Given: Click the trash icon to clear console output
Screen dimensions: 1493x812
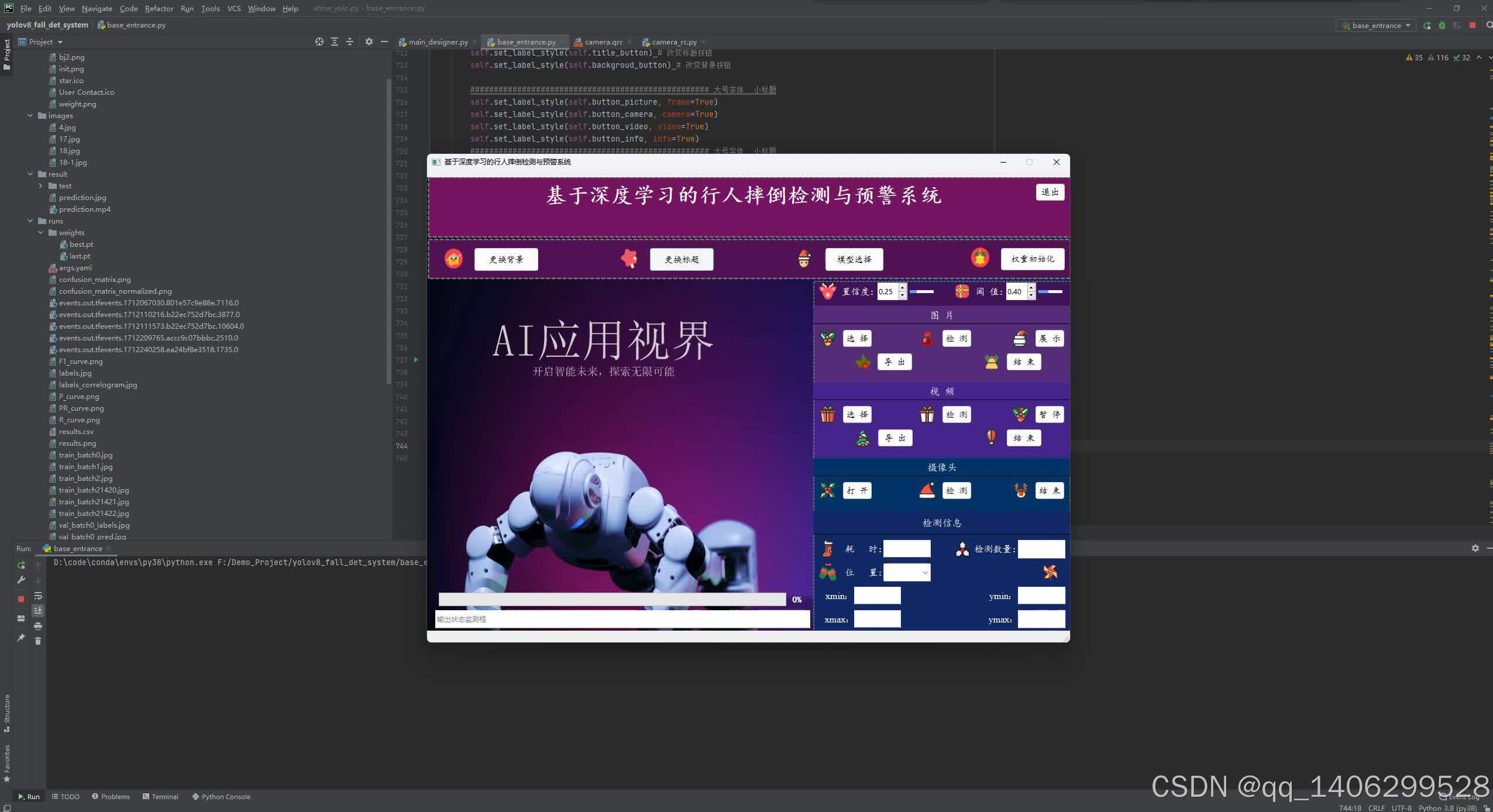Looking at the screenshot, I should tap(38, 641).
